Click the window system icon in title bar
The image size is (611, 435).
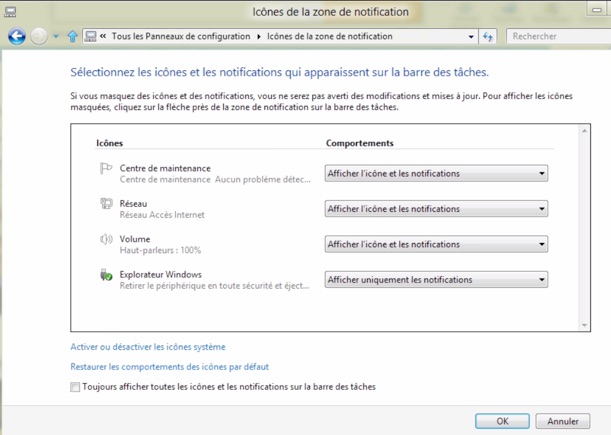[x=10, y=12]
